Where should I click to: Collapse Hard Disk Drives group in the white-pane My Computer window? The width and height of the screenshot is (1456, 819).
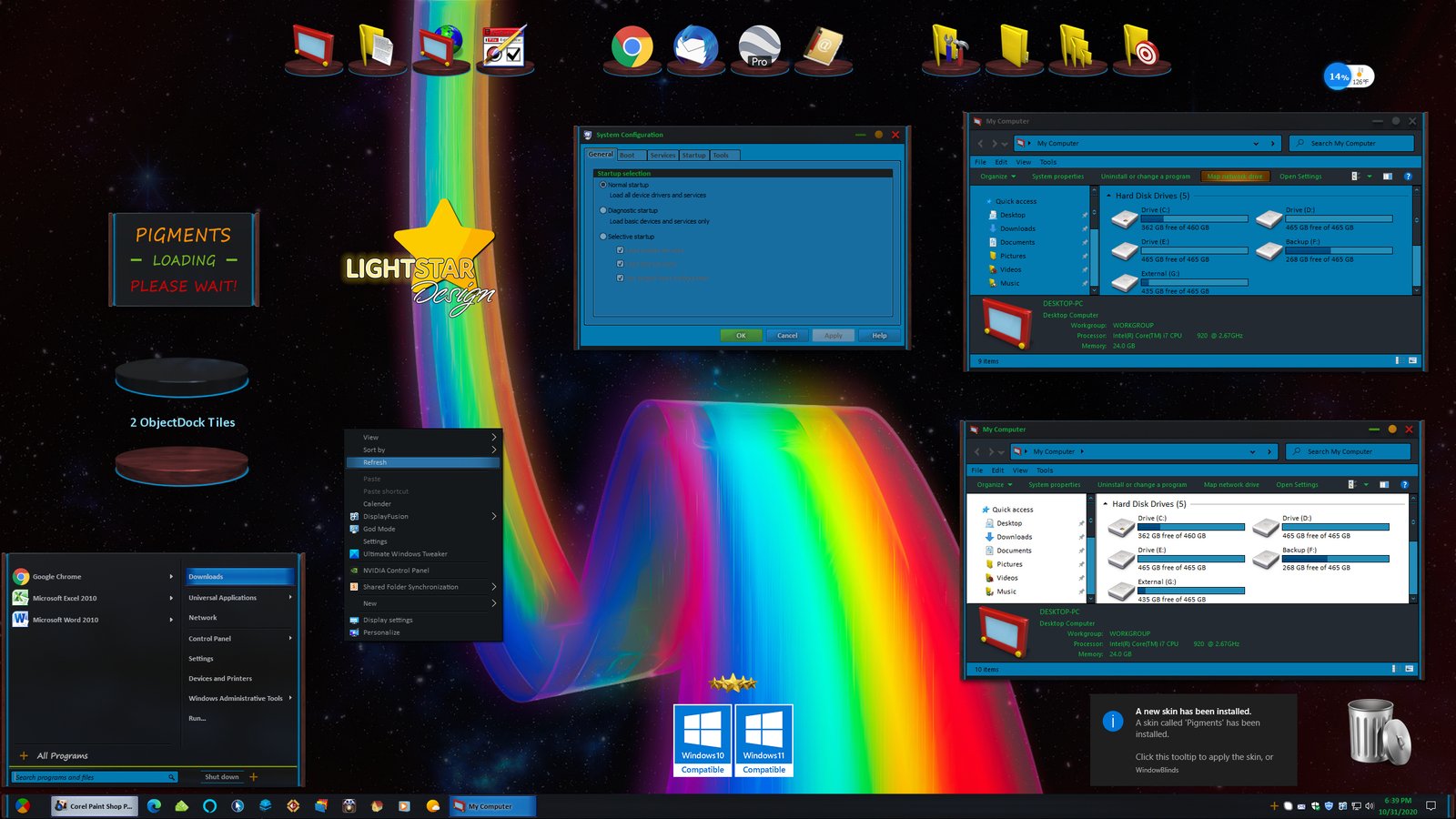[1105, 503]
